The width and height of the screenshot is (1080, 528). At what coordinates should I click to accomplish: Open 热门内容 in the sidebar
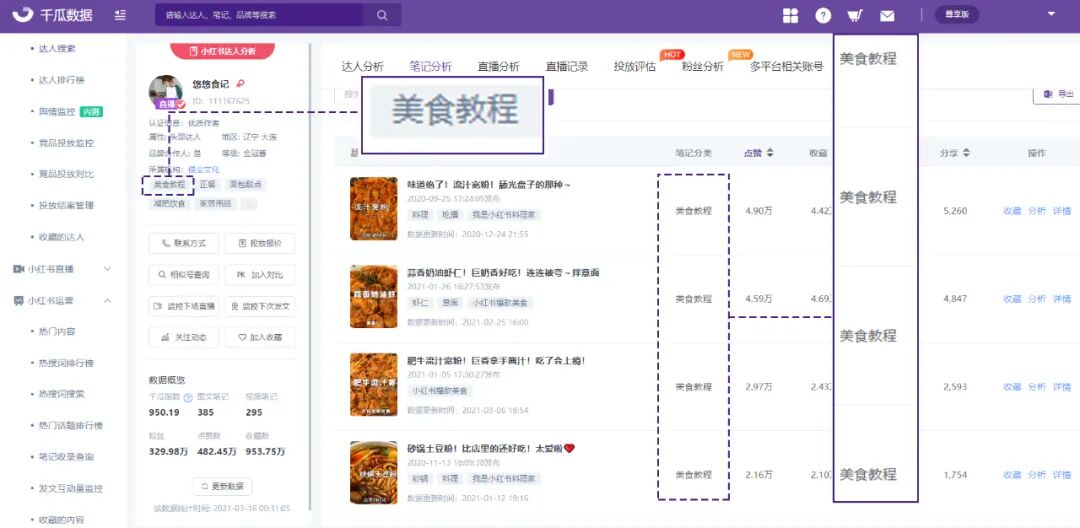57,331
